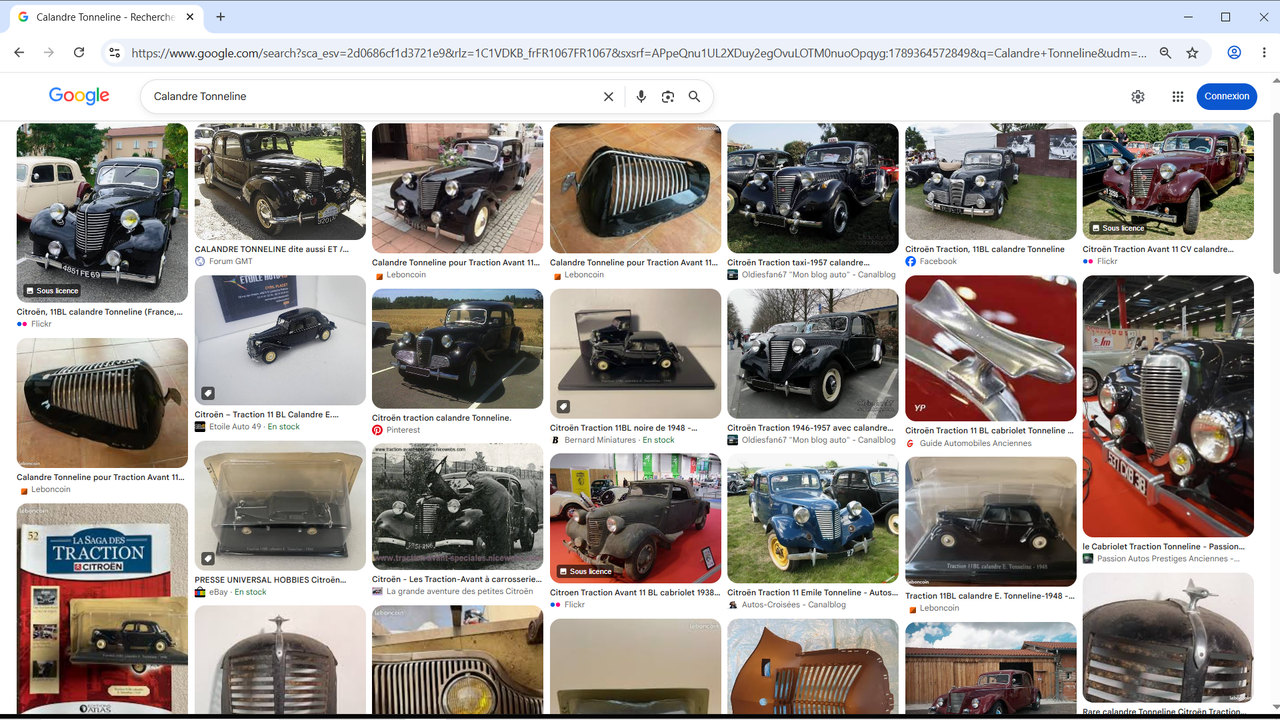Viewport: 1280px width, 720px height.
Task: Close the Calandre Tonneline tab
Action: tap(192, 17)
